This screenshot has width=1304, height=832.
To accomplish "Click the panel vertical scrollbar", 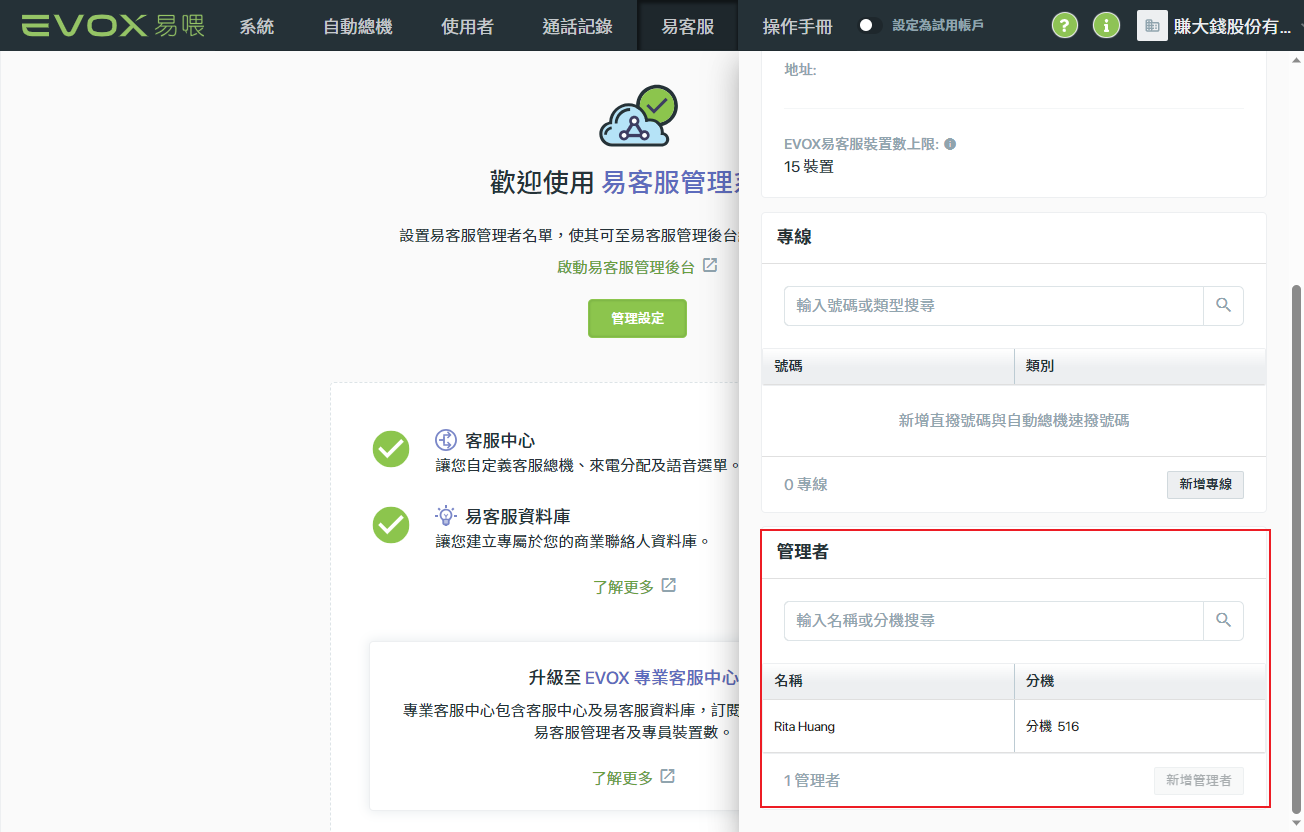I will pyautogui.click(x=1298, y=548).
